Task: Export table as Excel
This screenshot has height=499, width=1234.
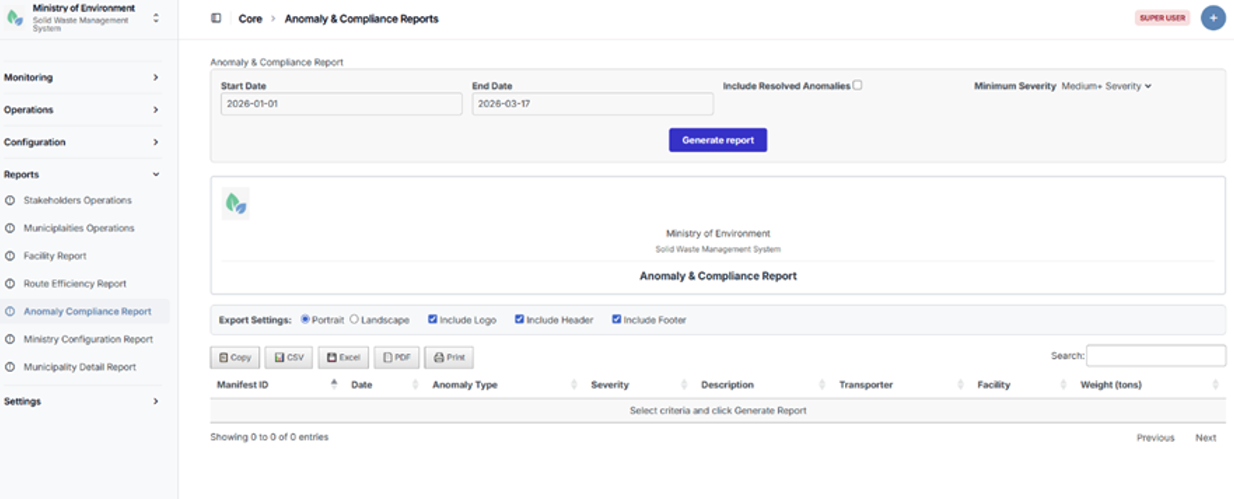Action: coord(343,357)
